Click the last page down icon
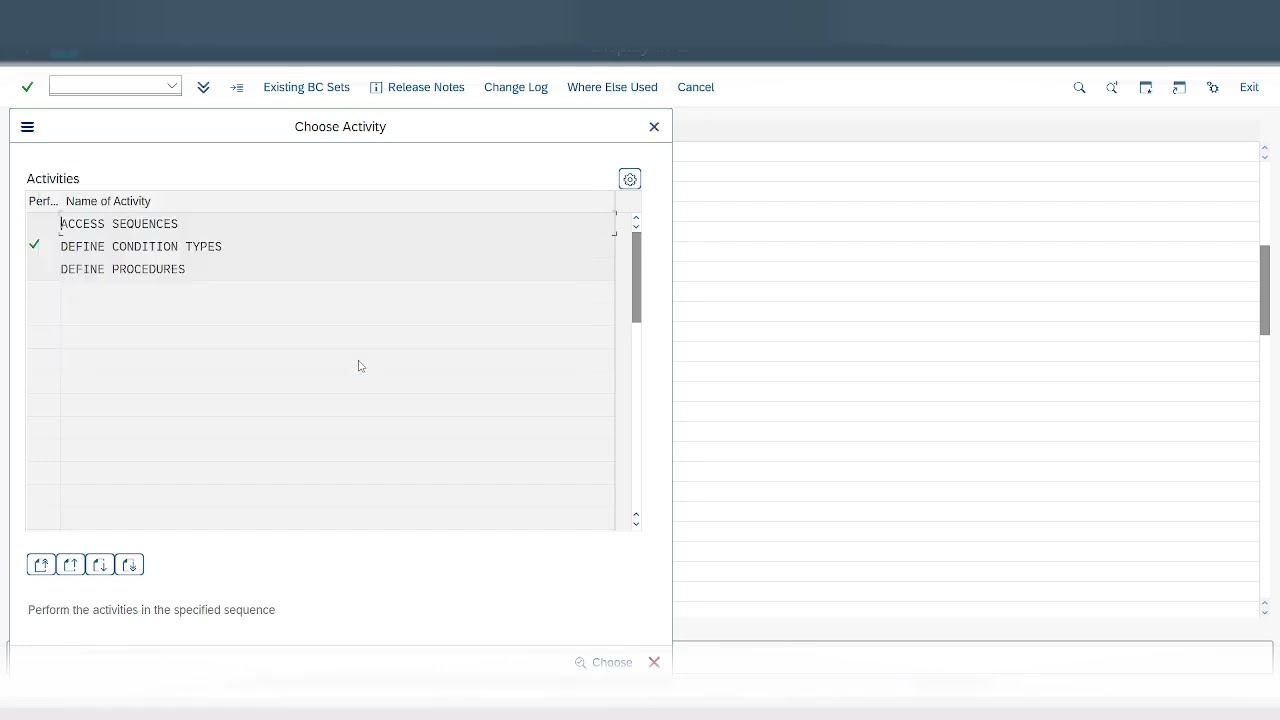 (x=130, y=565)
